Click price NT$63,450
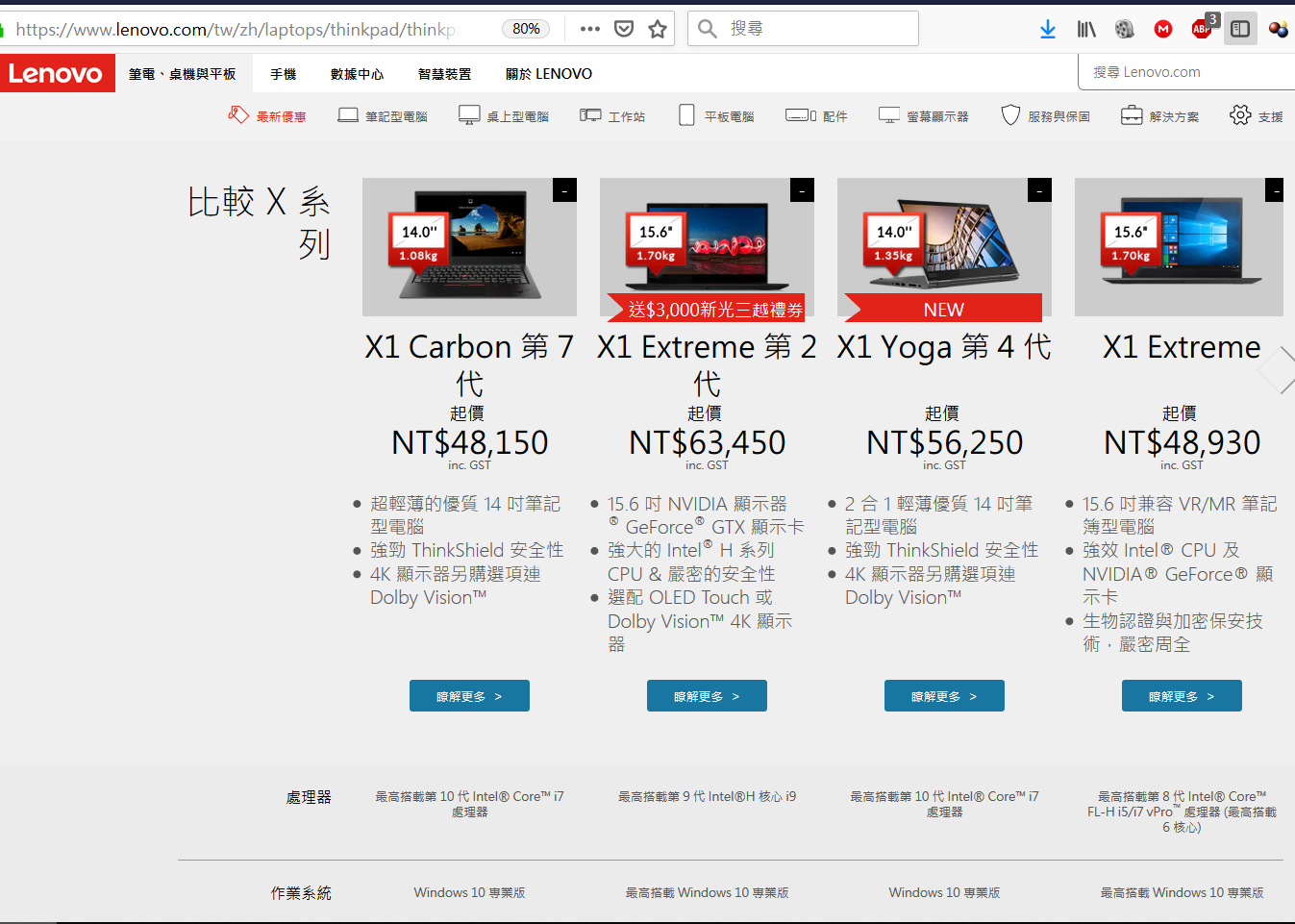 click(707, 442)
